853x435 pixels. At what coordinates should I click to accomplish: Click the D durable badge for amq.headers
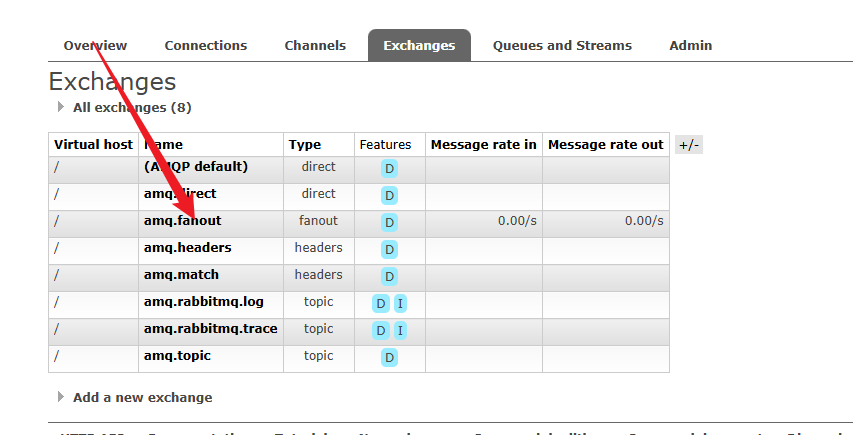pyautogui.click(x=390, y=250)
